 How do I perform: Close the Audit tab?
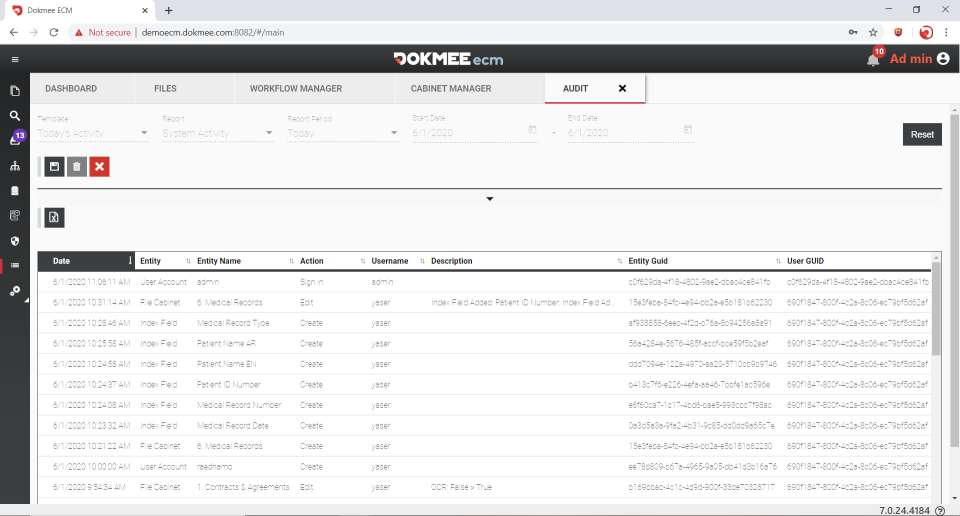(x=622, y=88)
